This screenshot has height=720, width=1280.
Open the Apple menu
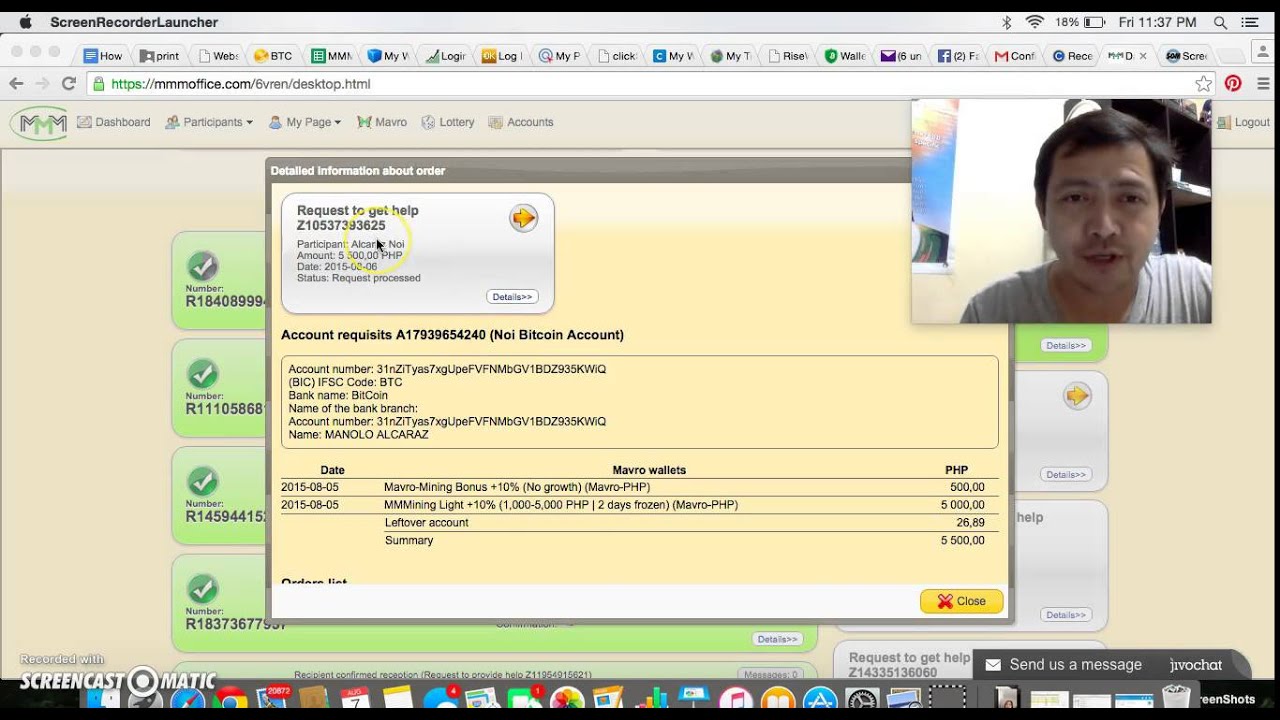tap(25, 22)
